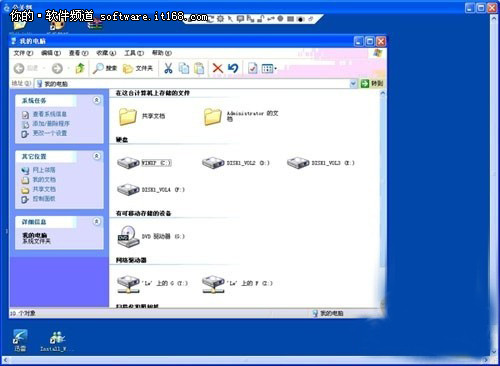Click the Paste clipboard icon

[x=199, y=68]
